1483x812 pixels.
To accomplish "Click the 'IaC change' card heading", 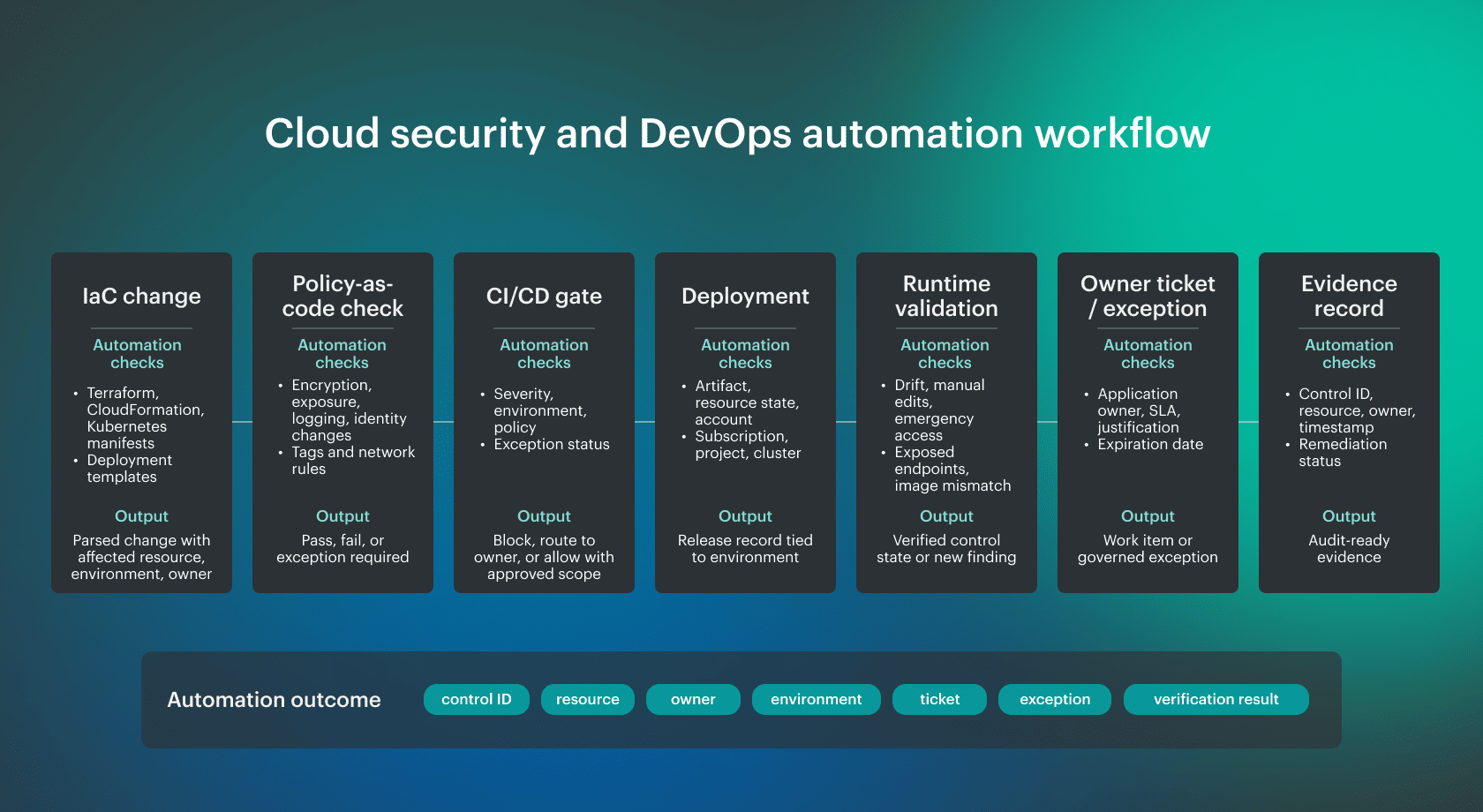I will click(x=141, y=296).
